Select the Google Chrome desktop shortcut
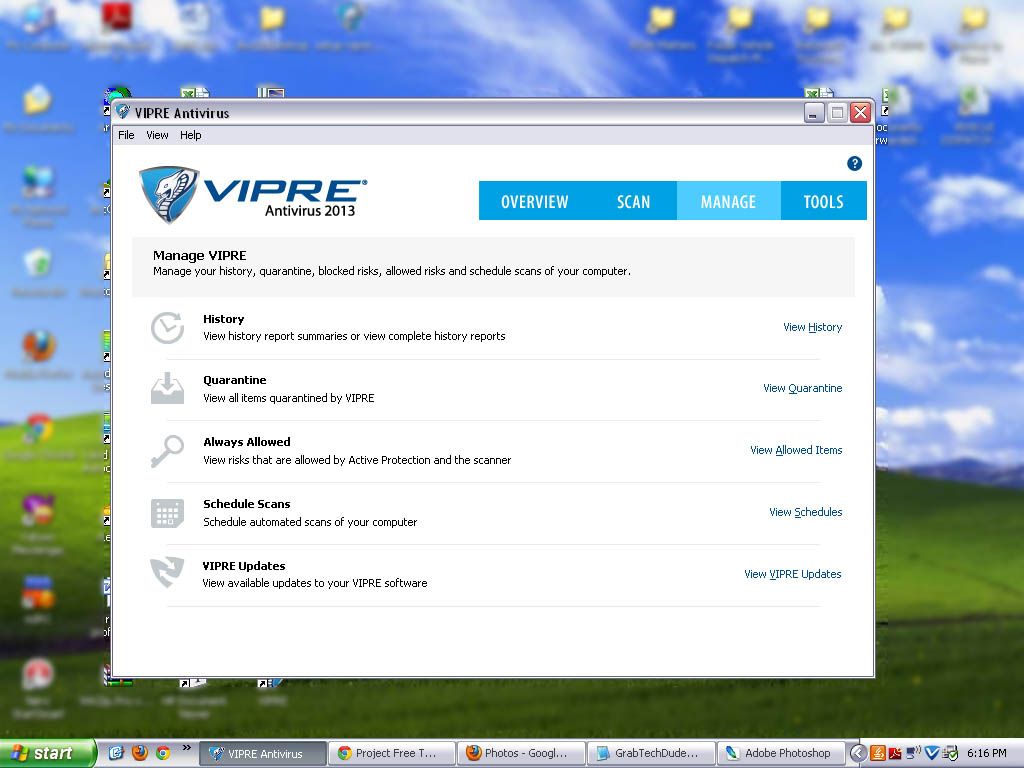Image resolution: width=1024 pixels, height=768 pixels. (39, 436)
